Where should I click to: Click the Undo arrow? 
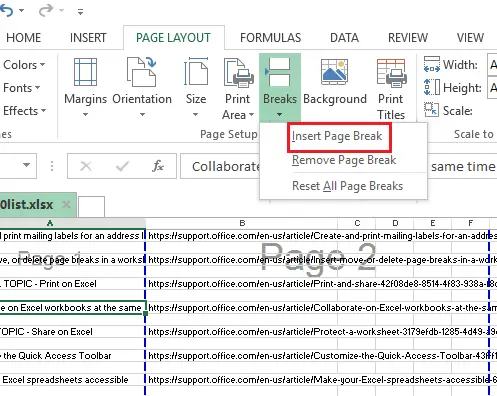click(x=7, y=10)
